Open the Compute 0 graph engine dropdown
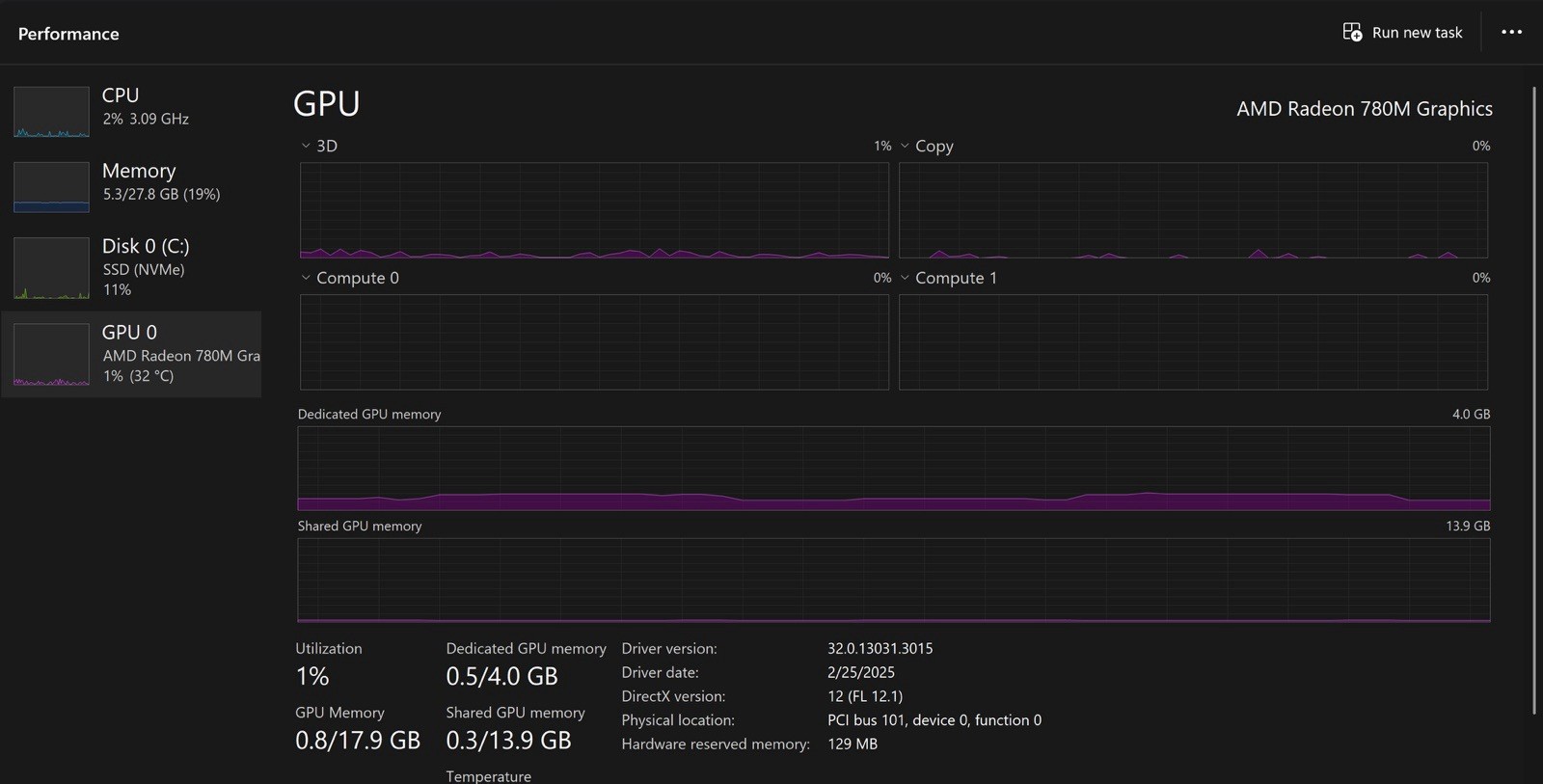1543x784 pixels. 306,278
